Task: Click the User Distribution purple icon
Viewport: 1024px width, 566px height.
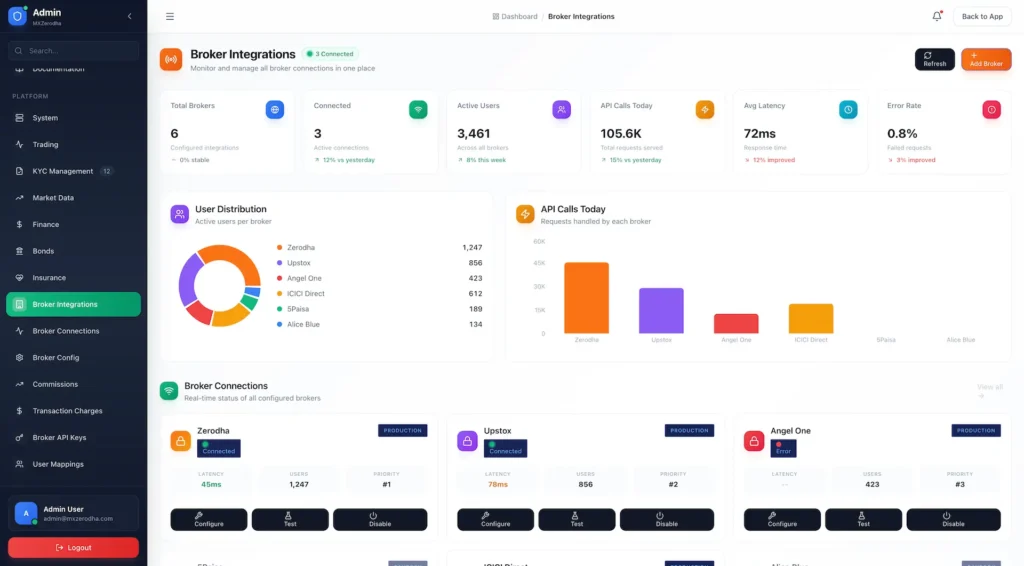Action: click(180, 214)
